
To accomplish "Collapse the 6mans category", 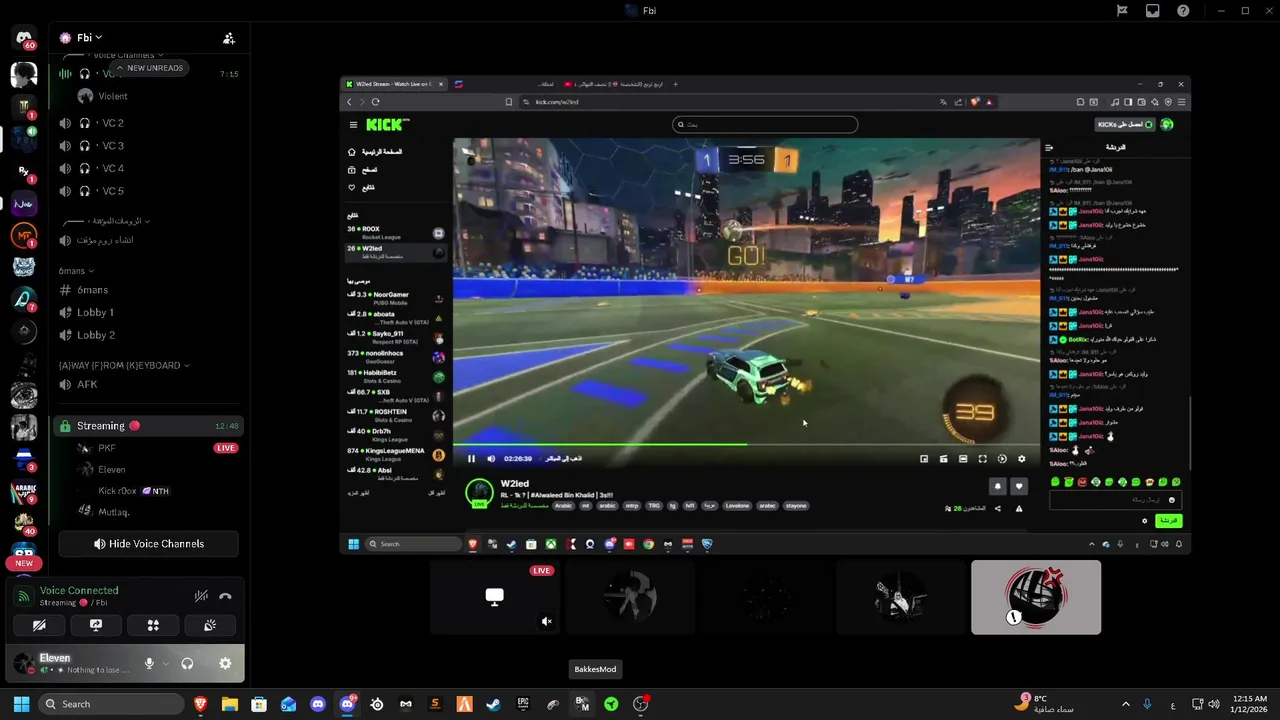I will (x=76, y=271).
